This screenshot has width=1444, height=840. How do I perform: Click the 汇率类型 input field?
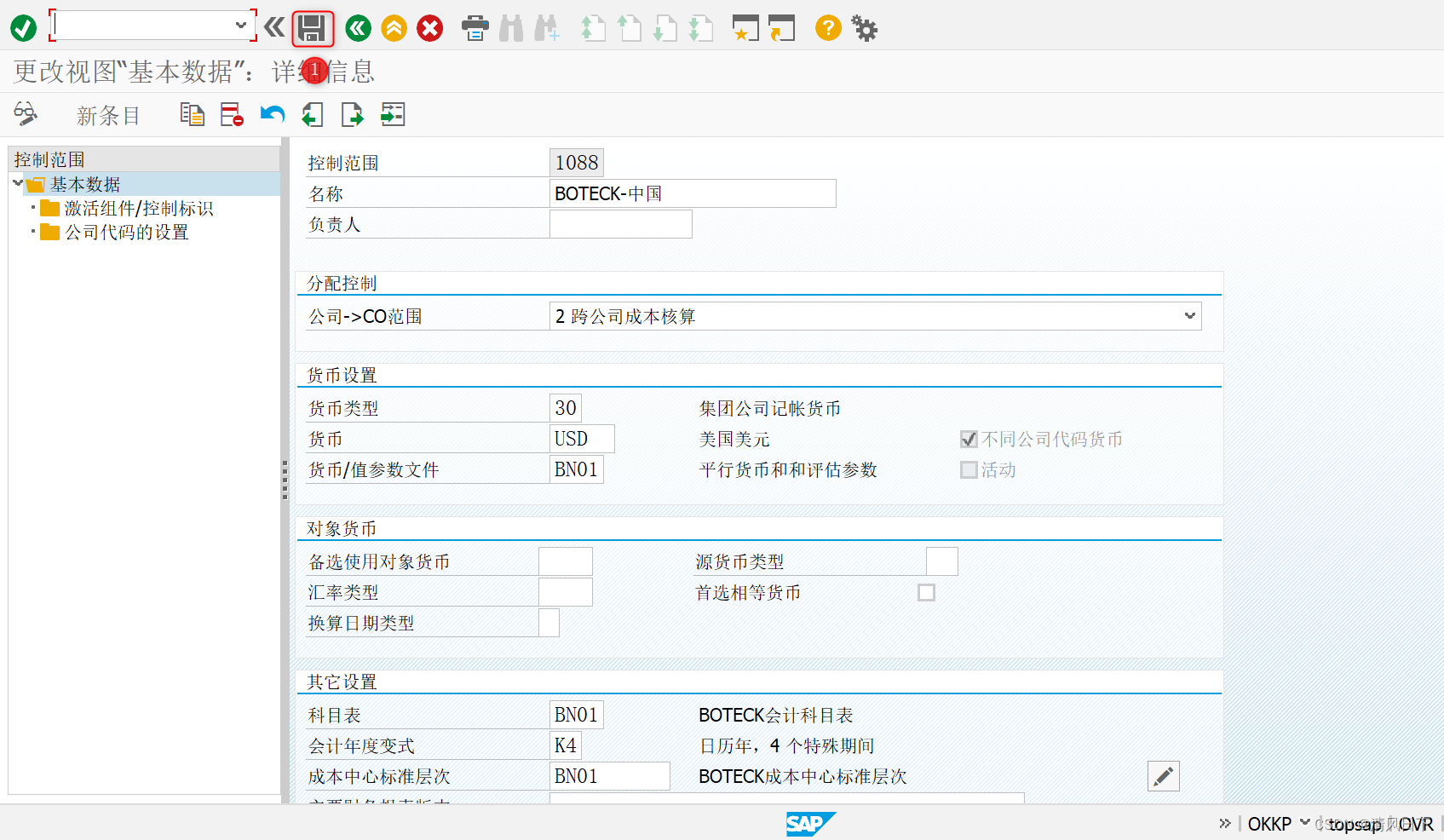pos(566,592)
